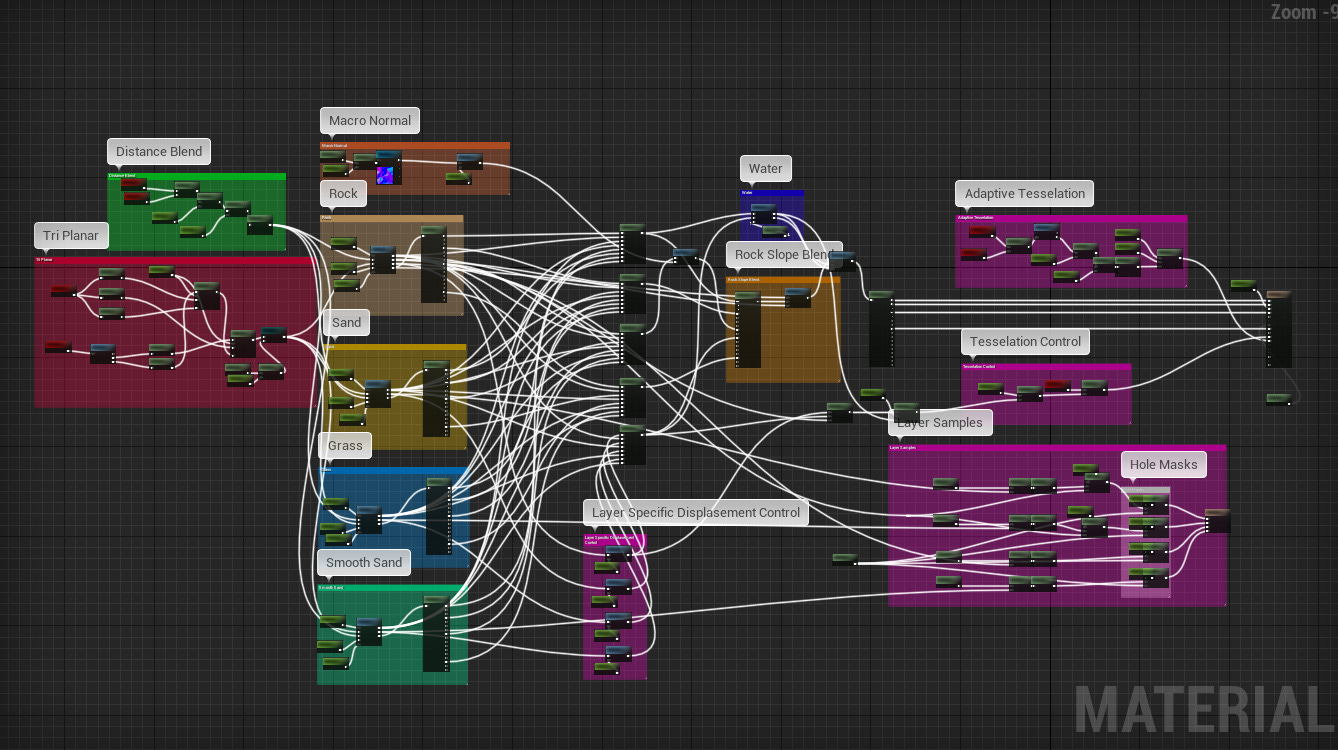
Task: Select the Sand comment bubble label
Action: tap(346, 322)
